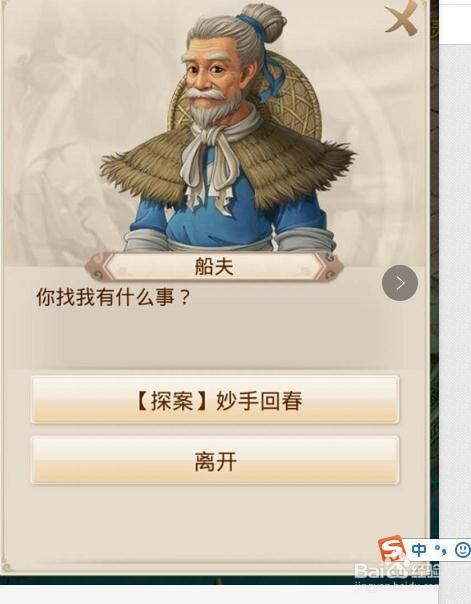Click the right scroll ornament of name plate
The image size is (471, 604).
click(330, 267)
